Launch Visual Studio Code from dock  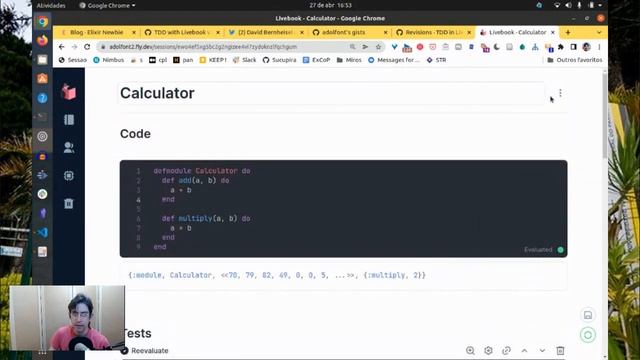(42, 232)
